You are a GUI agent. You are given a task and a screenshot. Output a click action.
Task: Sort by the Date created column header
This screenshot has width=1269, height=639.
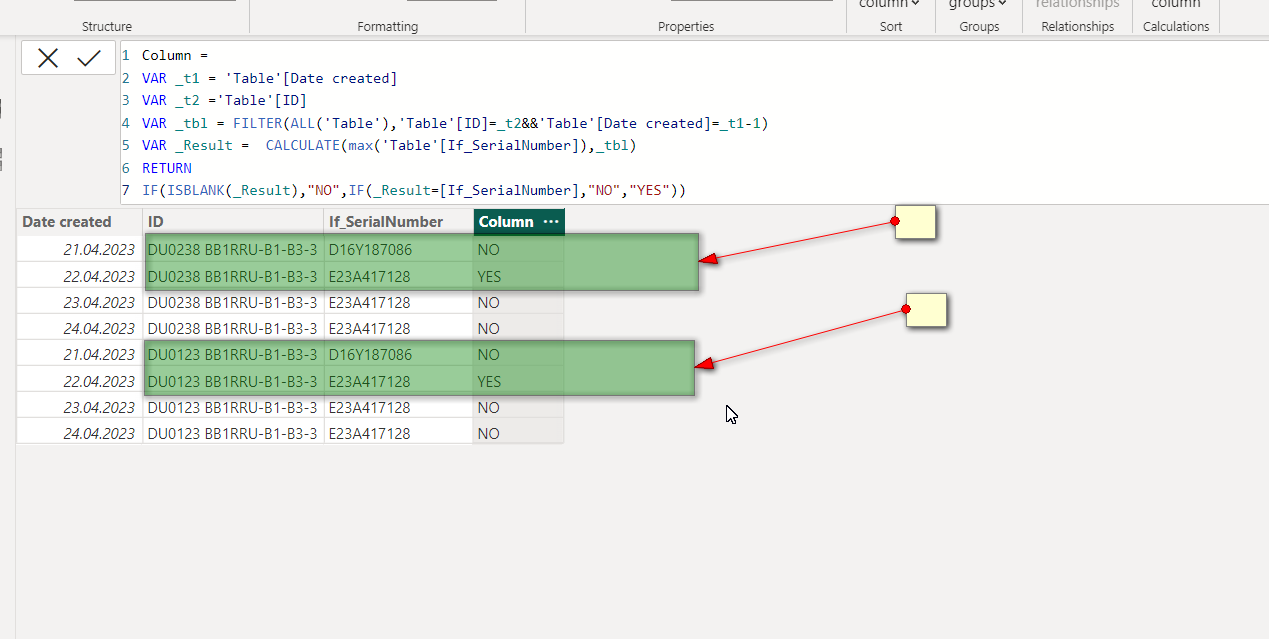(79, 222)
